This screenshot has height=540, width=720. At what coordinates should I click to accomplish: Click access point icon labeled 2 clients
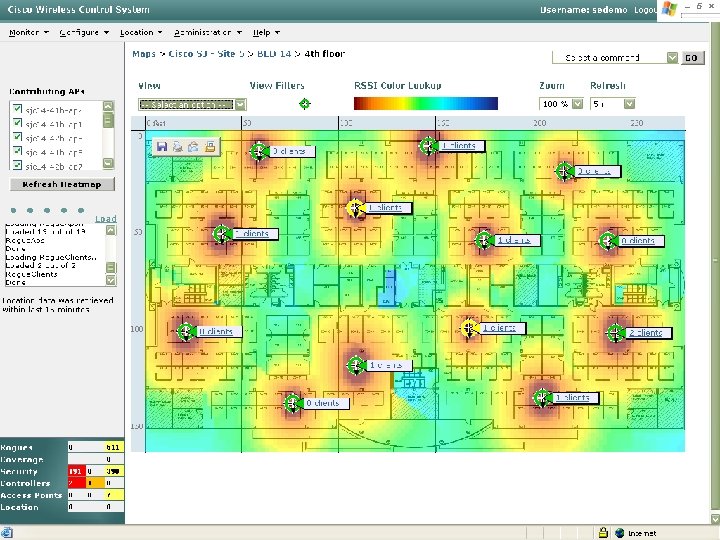[x=613, y=333]
